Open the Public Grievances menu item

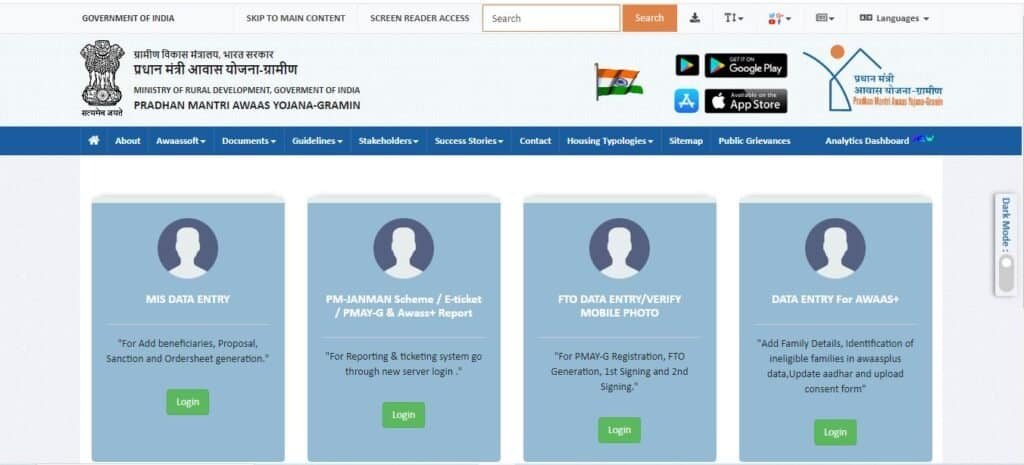(754, 141)
